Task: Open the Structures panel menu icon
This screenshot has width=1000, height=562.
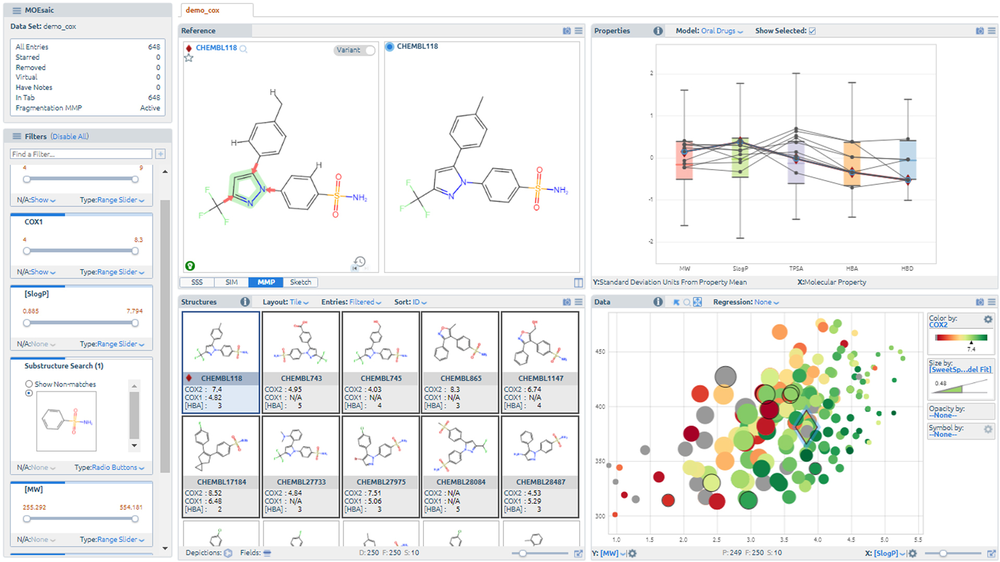Action: point(578,302)
